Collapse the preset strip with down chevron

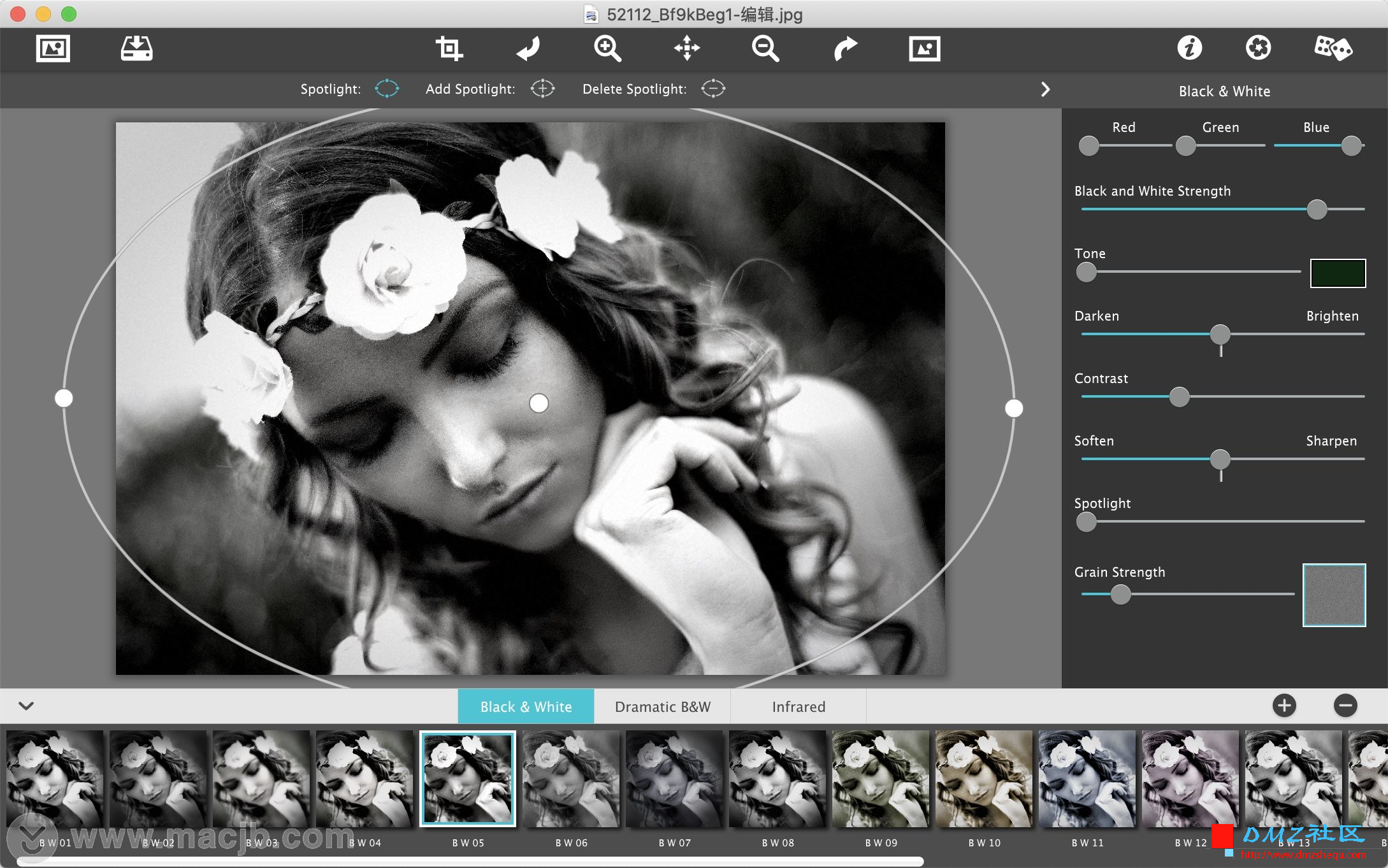26,705
